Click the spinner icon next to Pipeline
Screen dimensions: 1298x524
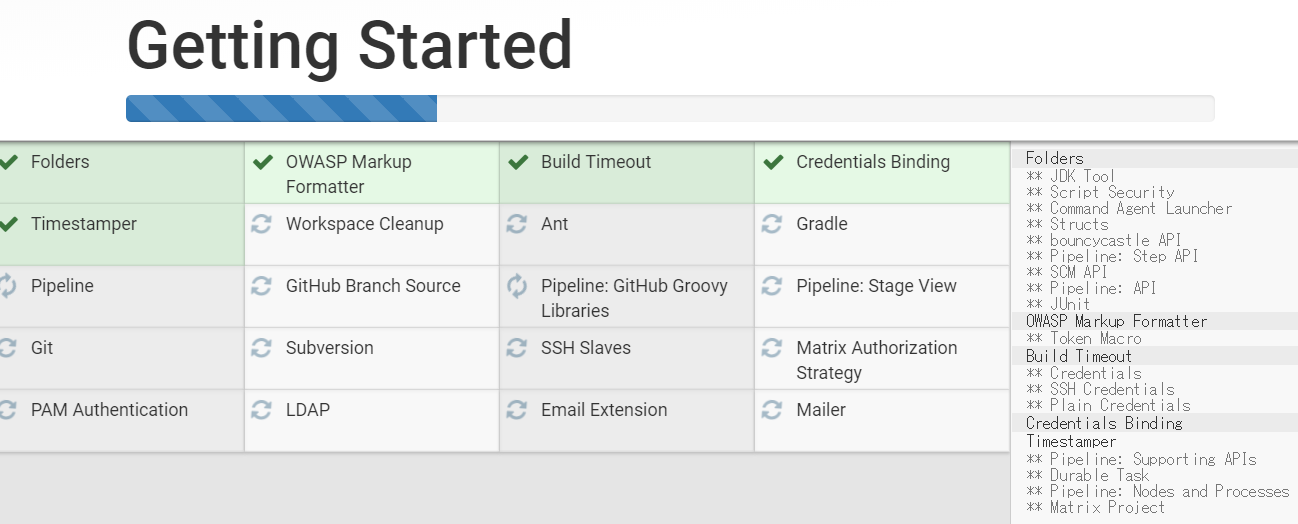tap(8, 286)
